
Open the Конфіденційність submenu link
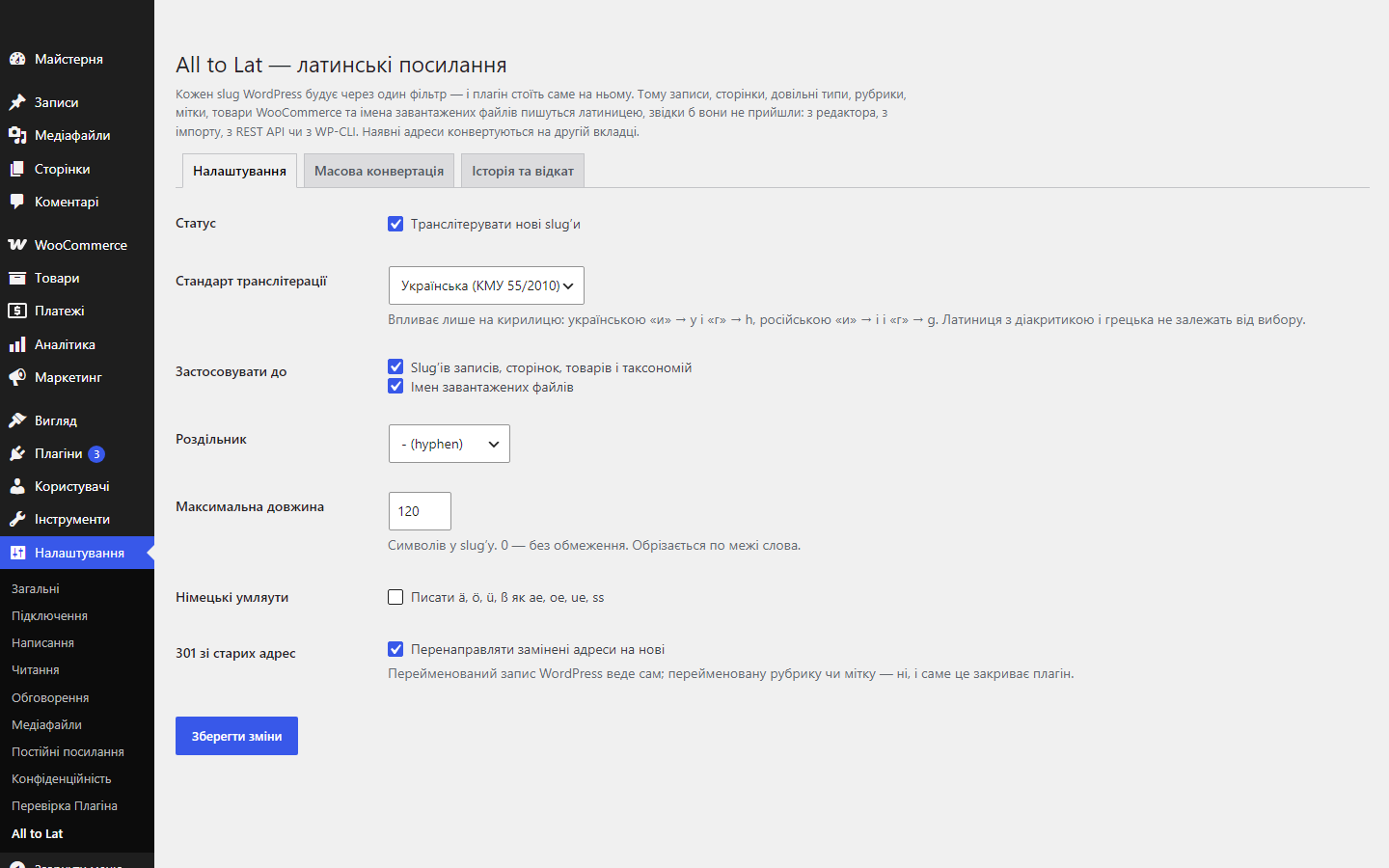[x=62, y=778]
